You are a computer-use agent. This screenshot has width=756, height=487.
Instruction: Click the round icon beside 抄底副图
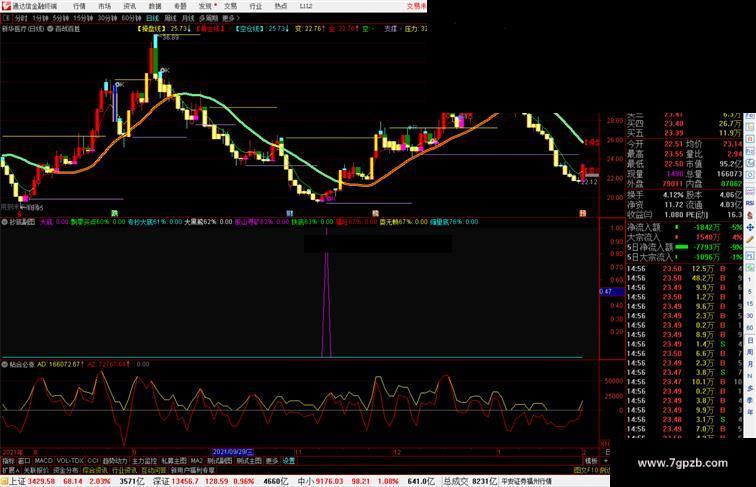coord(5,222)
